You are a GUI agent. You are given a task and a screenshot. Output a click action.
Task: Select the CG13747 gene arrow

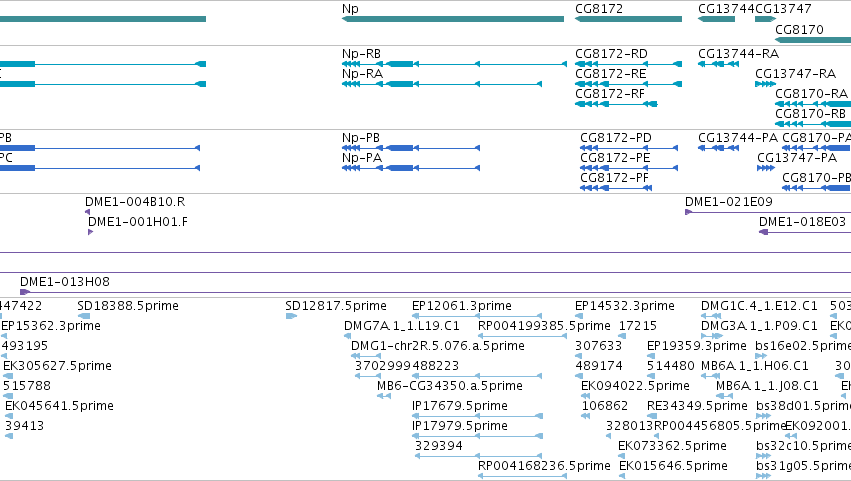point(765,19)
